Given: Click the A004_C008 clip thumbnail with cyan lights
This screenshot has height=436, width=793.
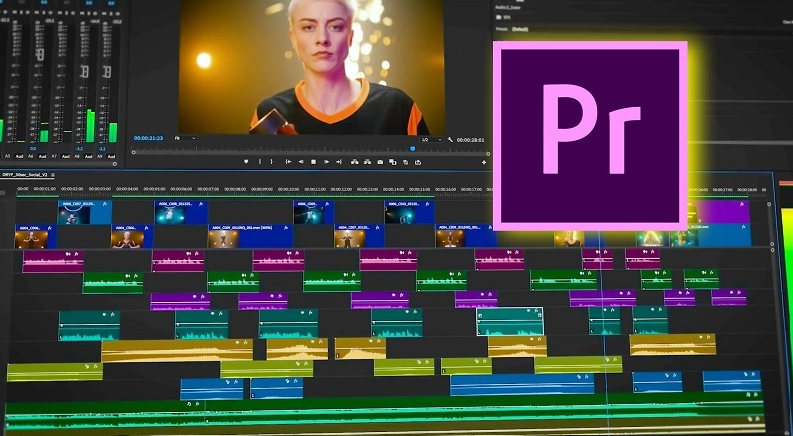Looking at the screenshot, I should [170, 214].
